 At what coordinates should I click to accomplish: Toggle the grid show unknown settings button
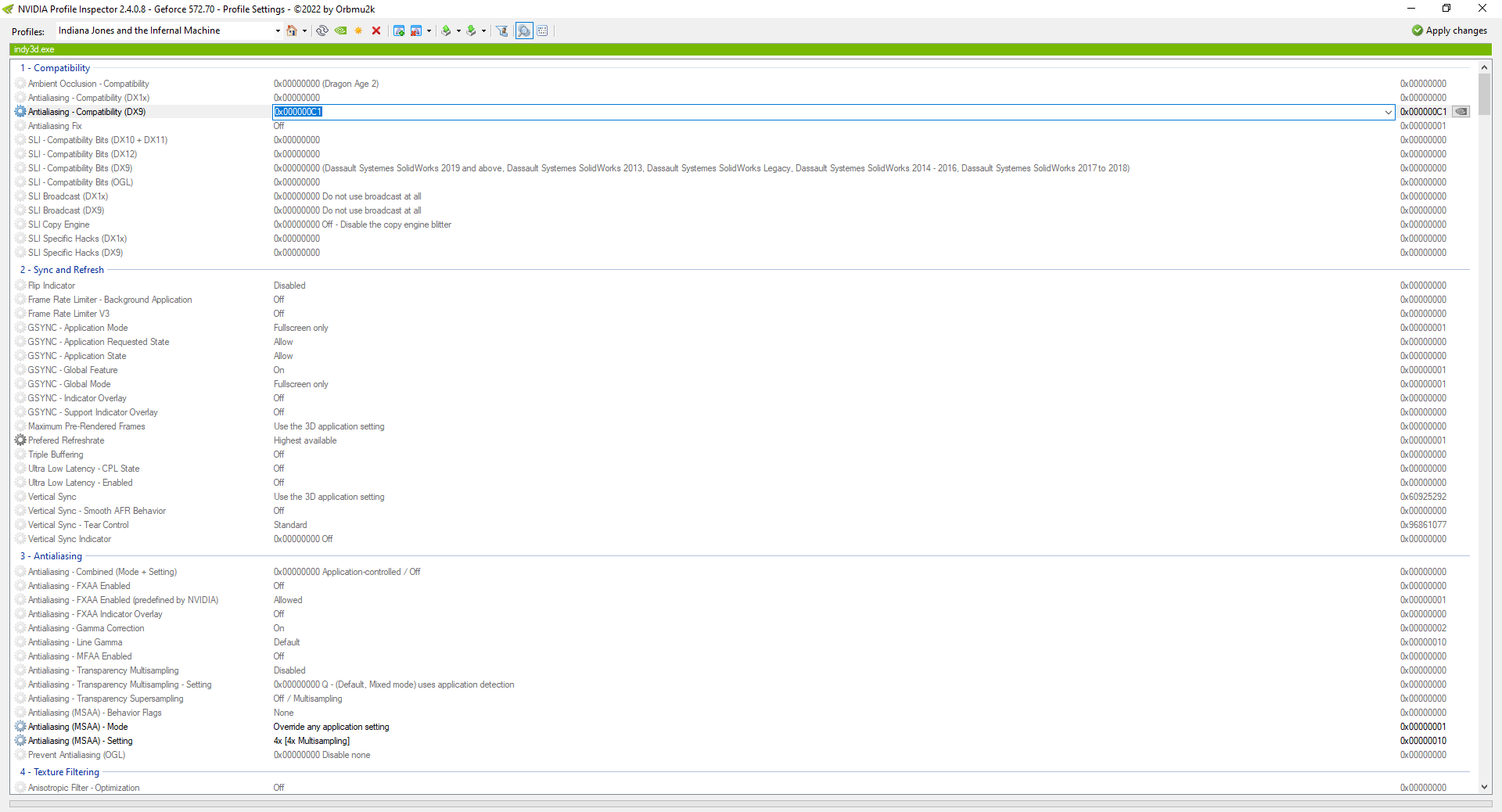tap(542, 31)
